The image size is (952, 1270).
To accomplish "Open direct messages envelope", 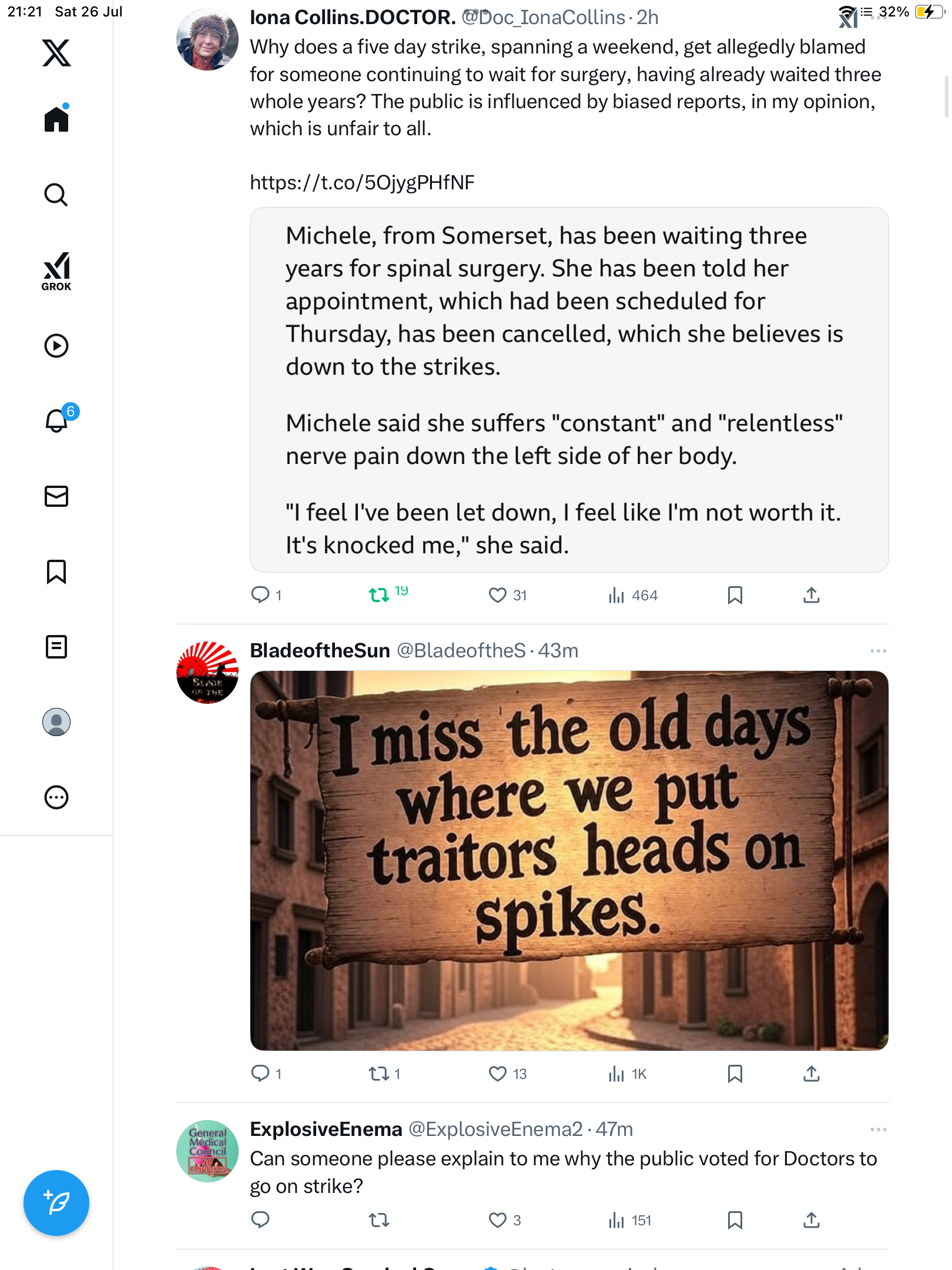I will 56,496.
